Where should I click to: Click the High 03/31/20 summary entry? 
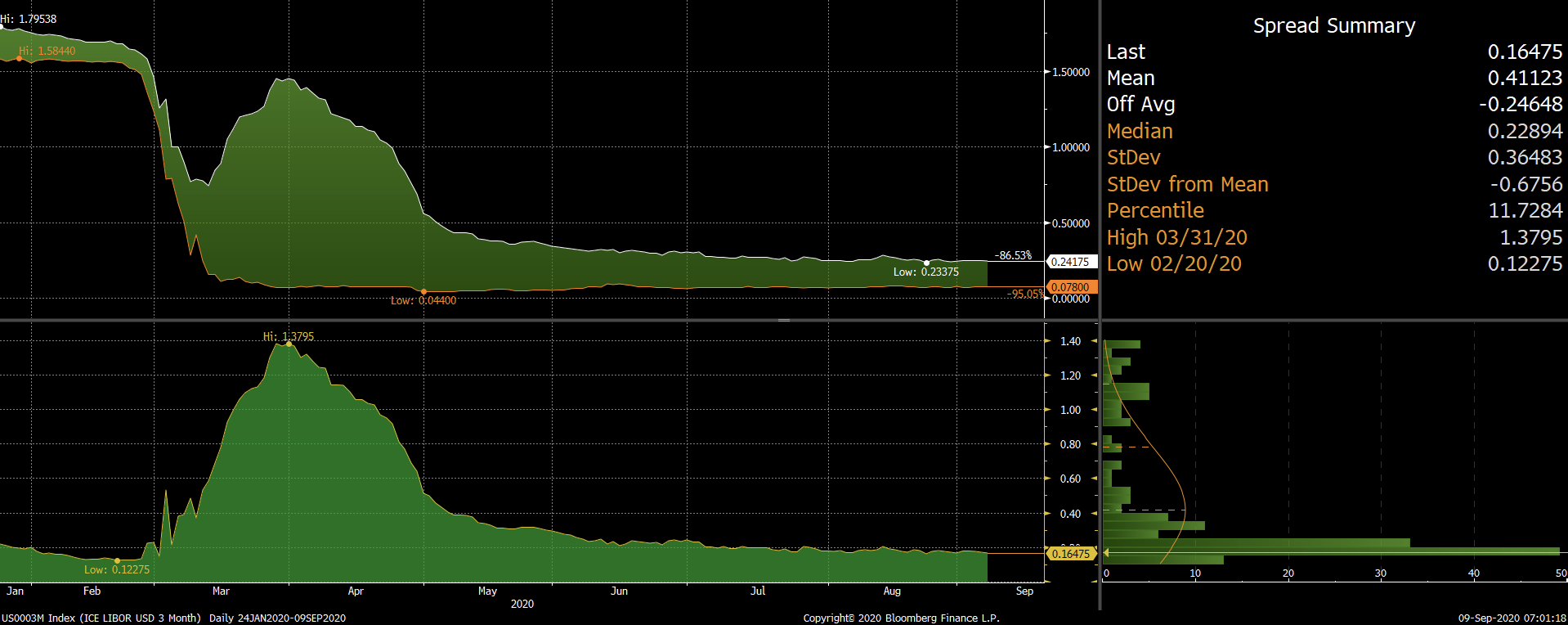1333,237
